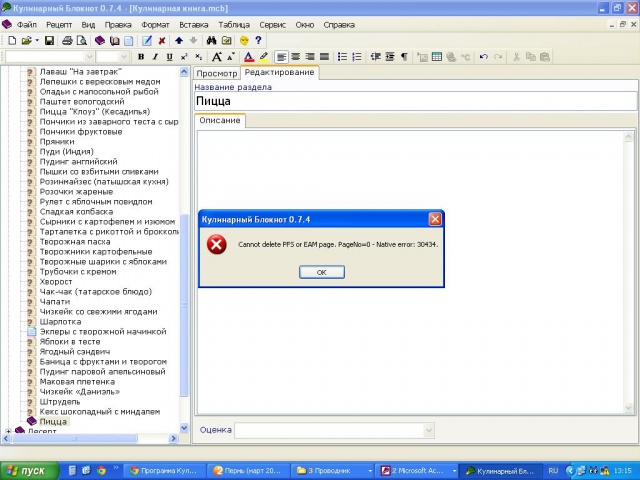
Task: Click the Open folder toolbar icon
Action: pyautogui.click(x=27, y=40)
